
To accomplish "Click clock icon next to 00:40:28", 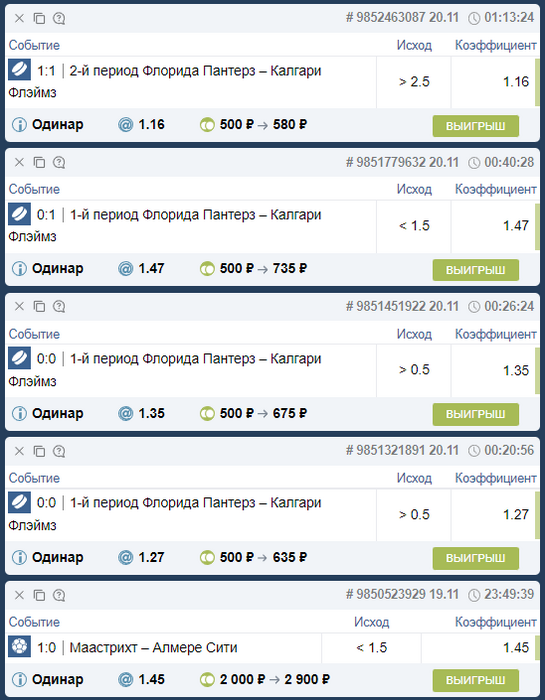I will point(474,162).
